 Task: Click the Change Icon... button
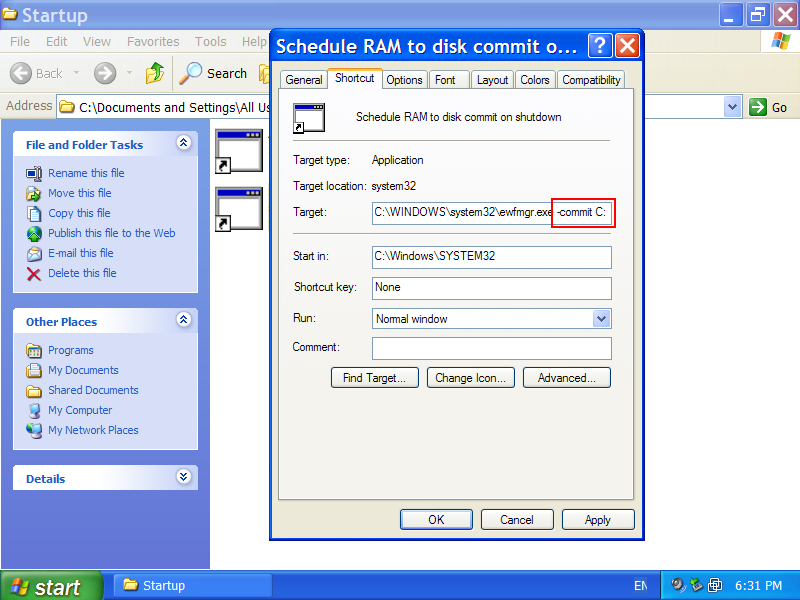[x=470, y=378]
